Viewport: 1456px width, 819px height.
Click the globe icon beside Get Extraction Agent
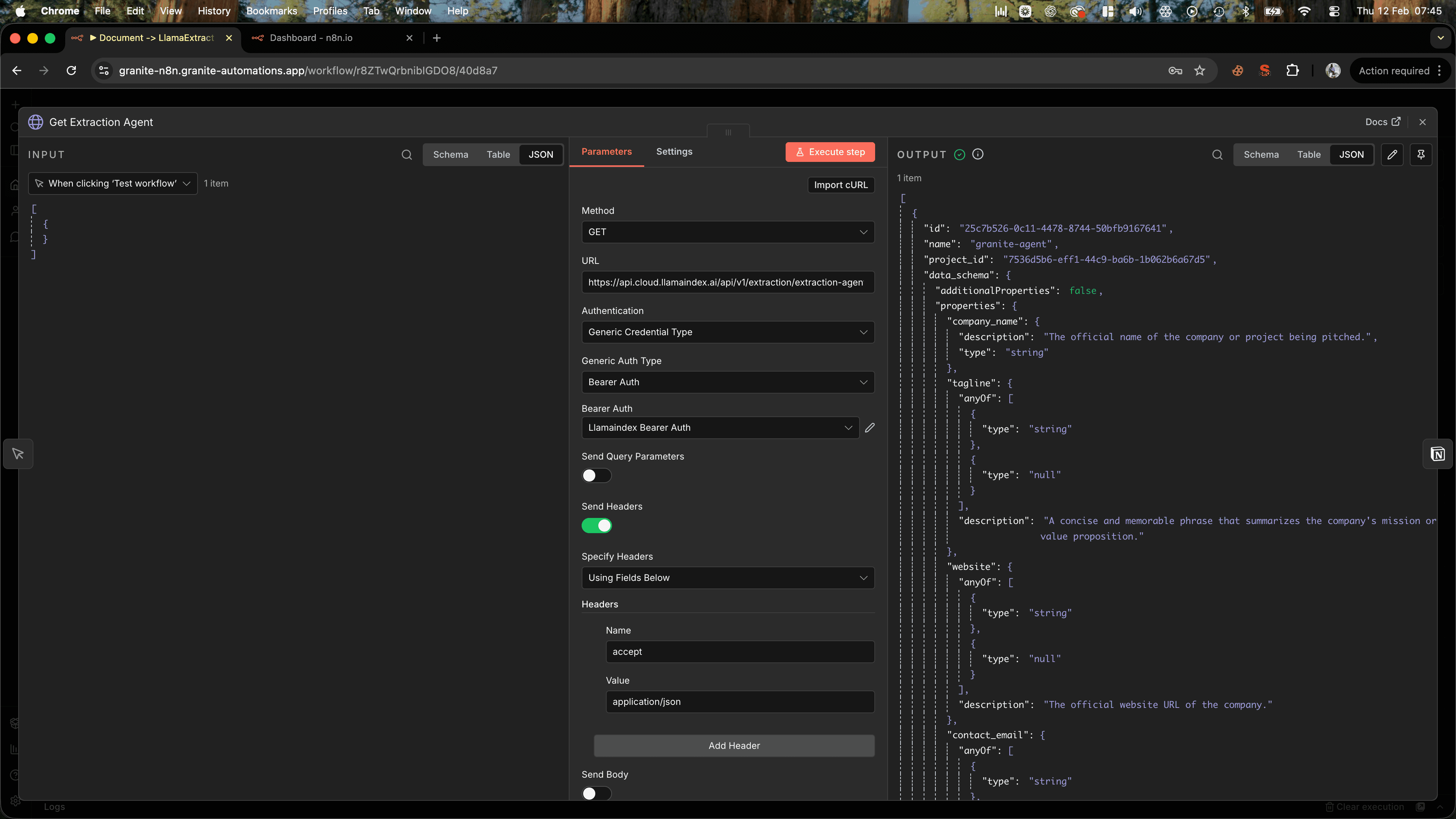point(35,122)
